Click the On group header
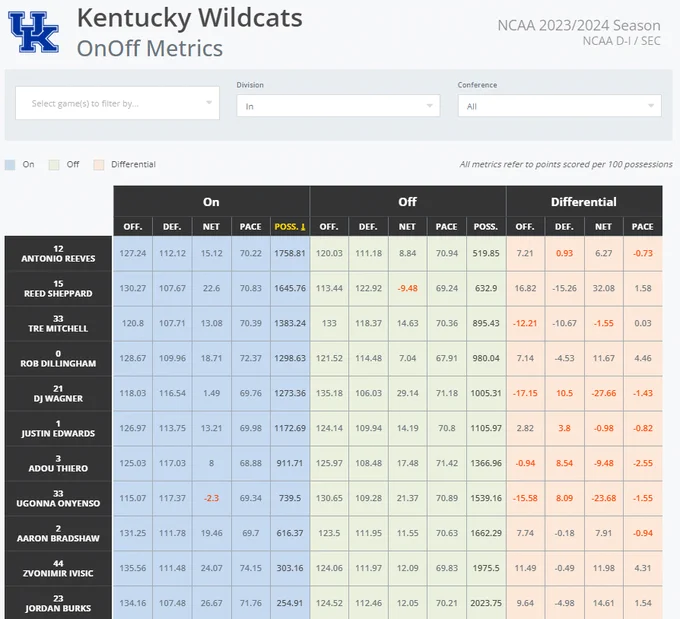 pos(211,202)
